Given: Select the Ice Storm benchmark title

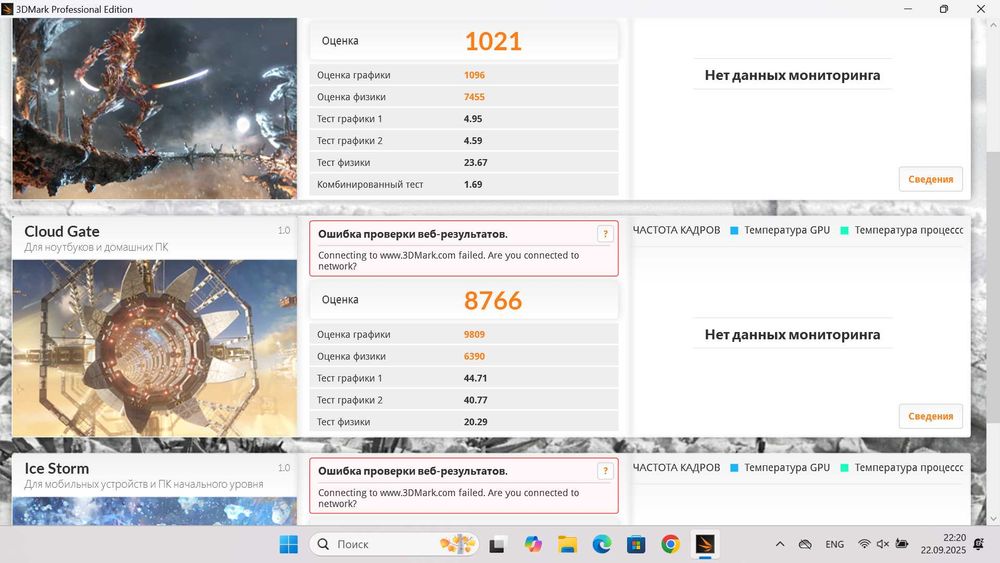Looking at the screenshot, I should [x=57, y=469].
